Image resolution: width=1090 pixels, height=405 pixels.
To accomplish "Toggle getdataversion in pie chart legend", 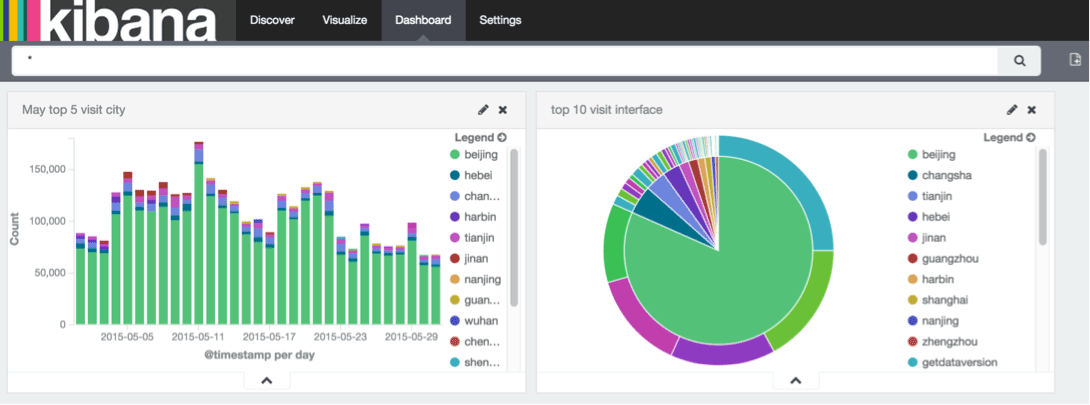I will click(x=952, y=362).
